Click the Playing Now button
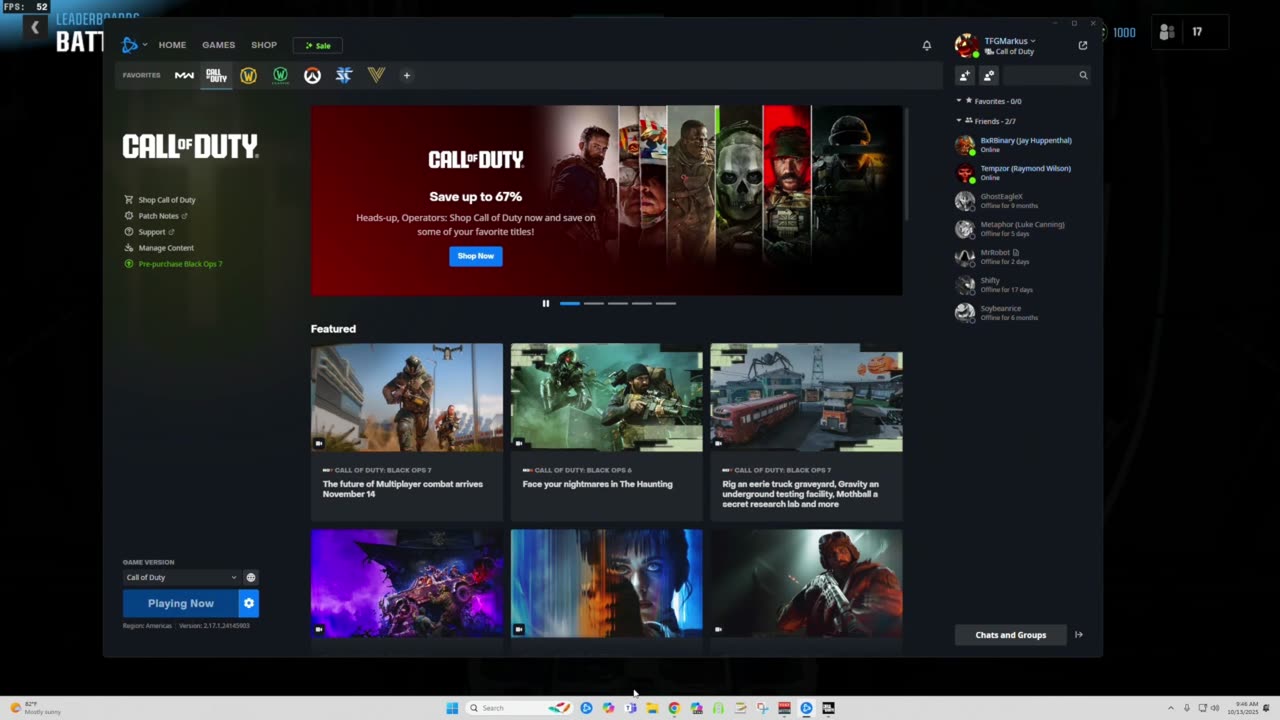The width and height of the screenshot is (1280, 720). coord(181,603)
